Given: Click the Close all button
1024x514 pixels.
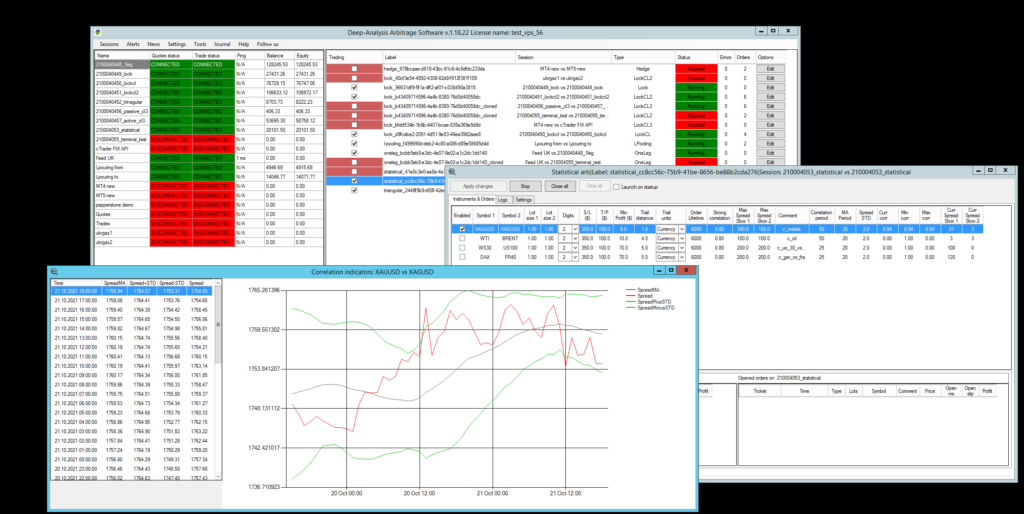Looking at the screenshot, I should [560, 186].
